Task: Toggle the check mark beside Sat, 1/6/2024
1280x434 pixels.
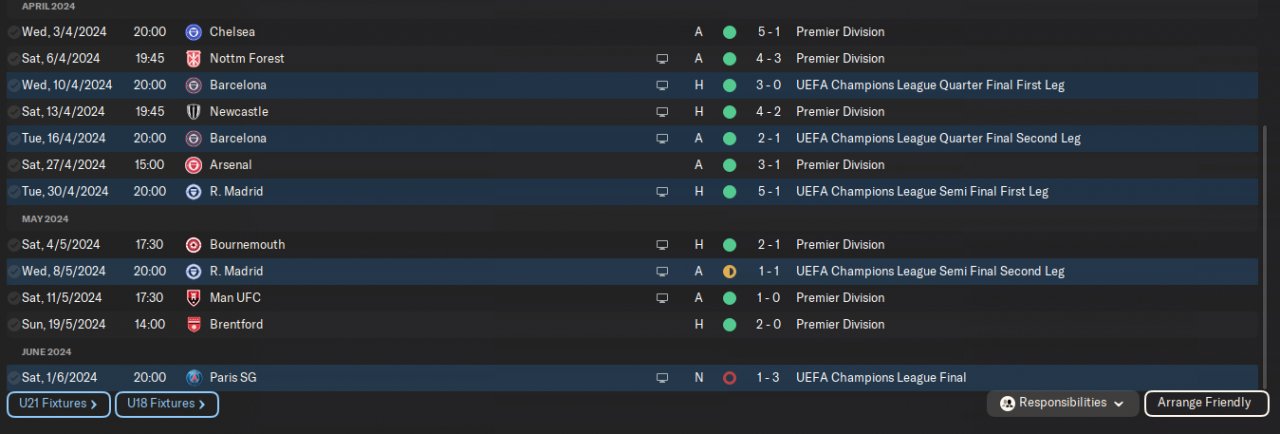Action: (x=13, y=378)
